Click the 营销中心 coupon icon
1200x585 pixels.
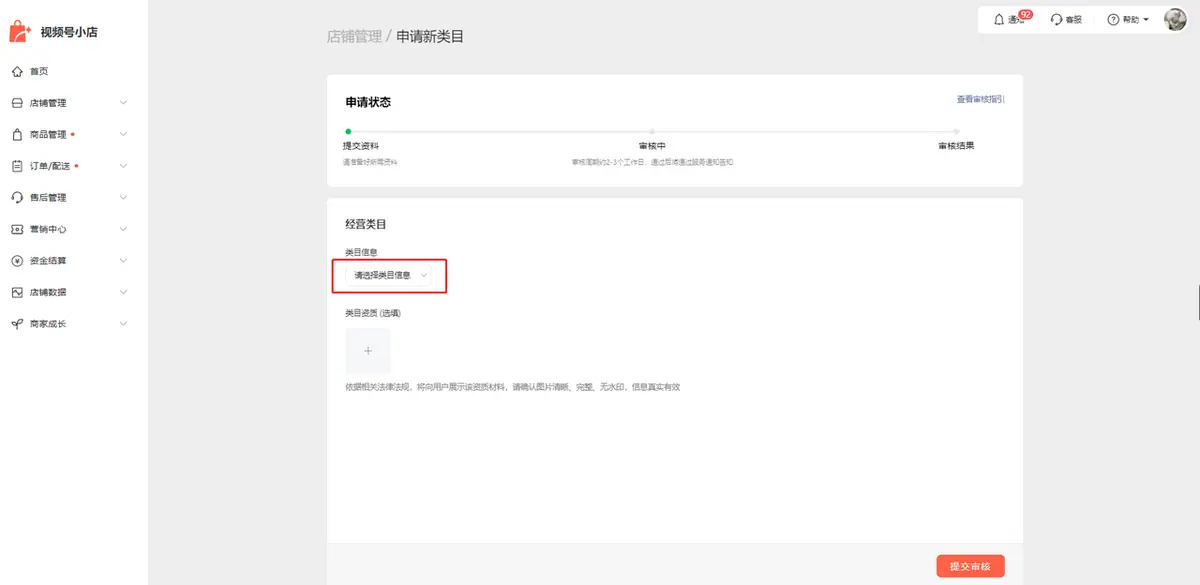[17, 229]
